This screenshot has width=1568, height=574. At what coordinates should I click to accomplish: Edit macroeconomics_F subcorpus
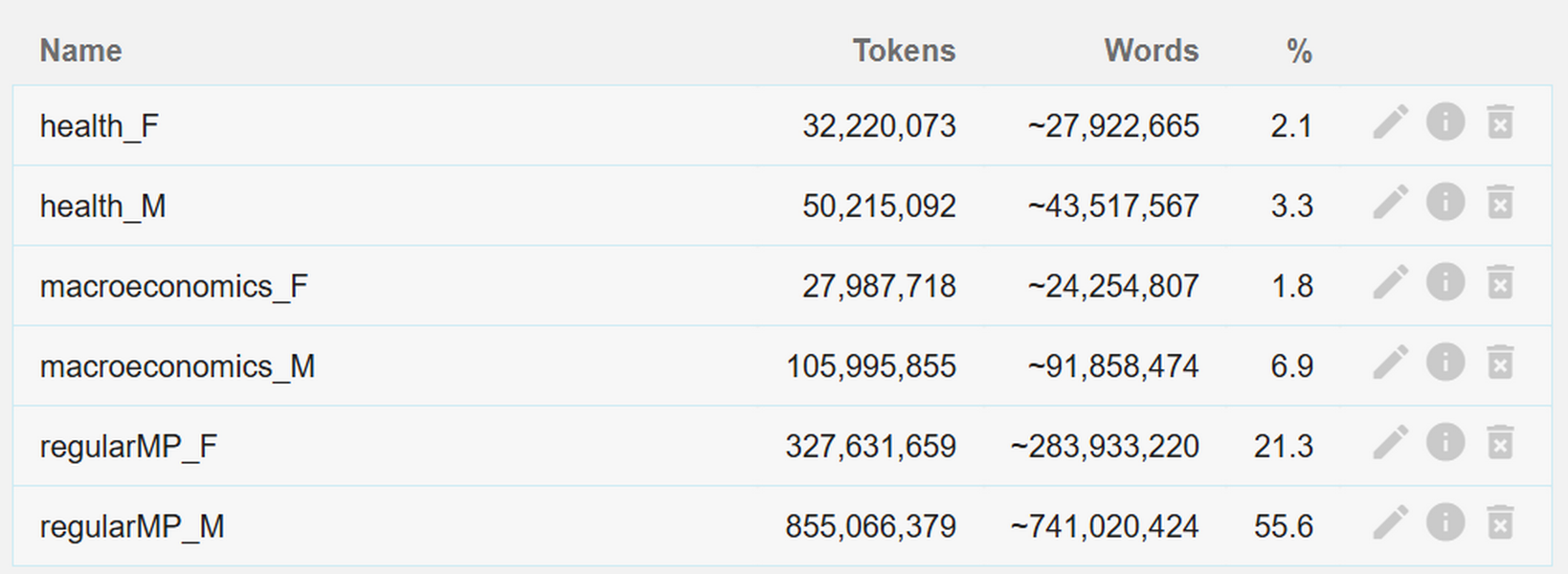[1390, 283]
